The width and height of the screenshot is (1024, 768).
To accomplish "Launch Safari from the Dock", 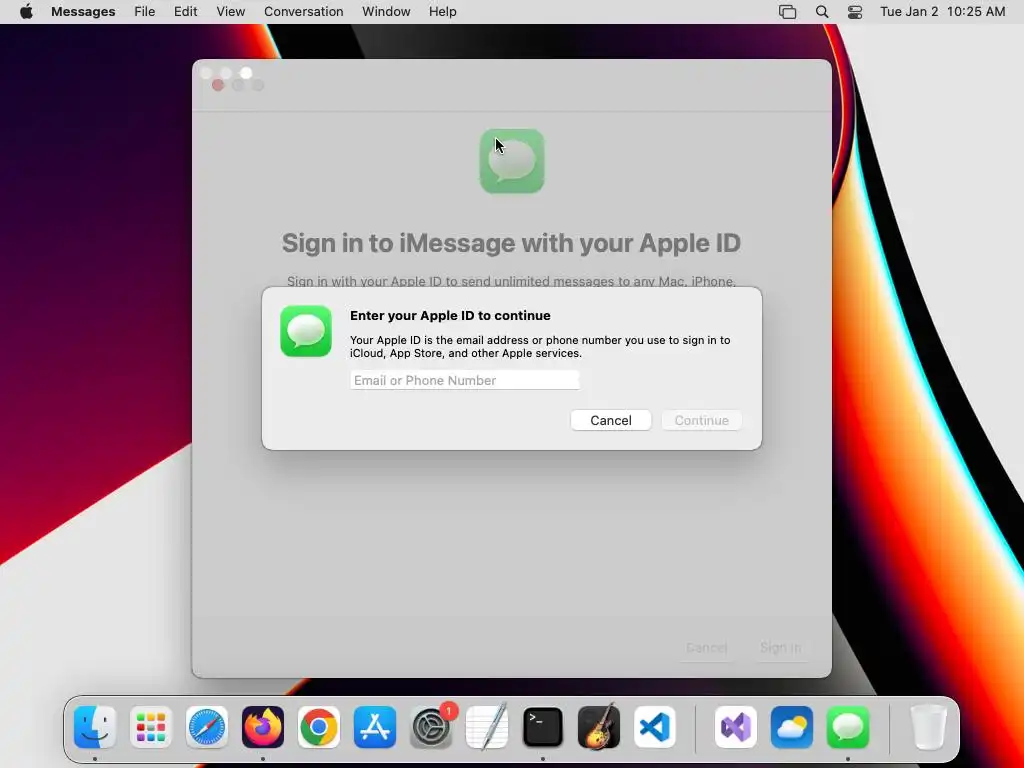I will pos(207,727).
